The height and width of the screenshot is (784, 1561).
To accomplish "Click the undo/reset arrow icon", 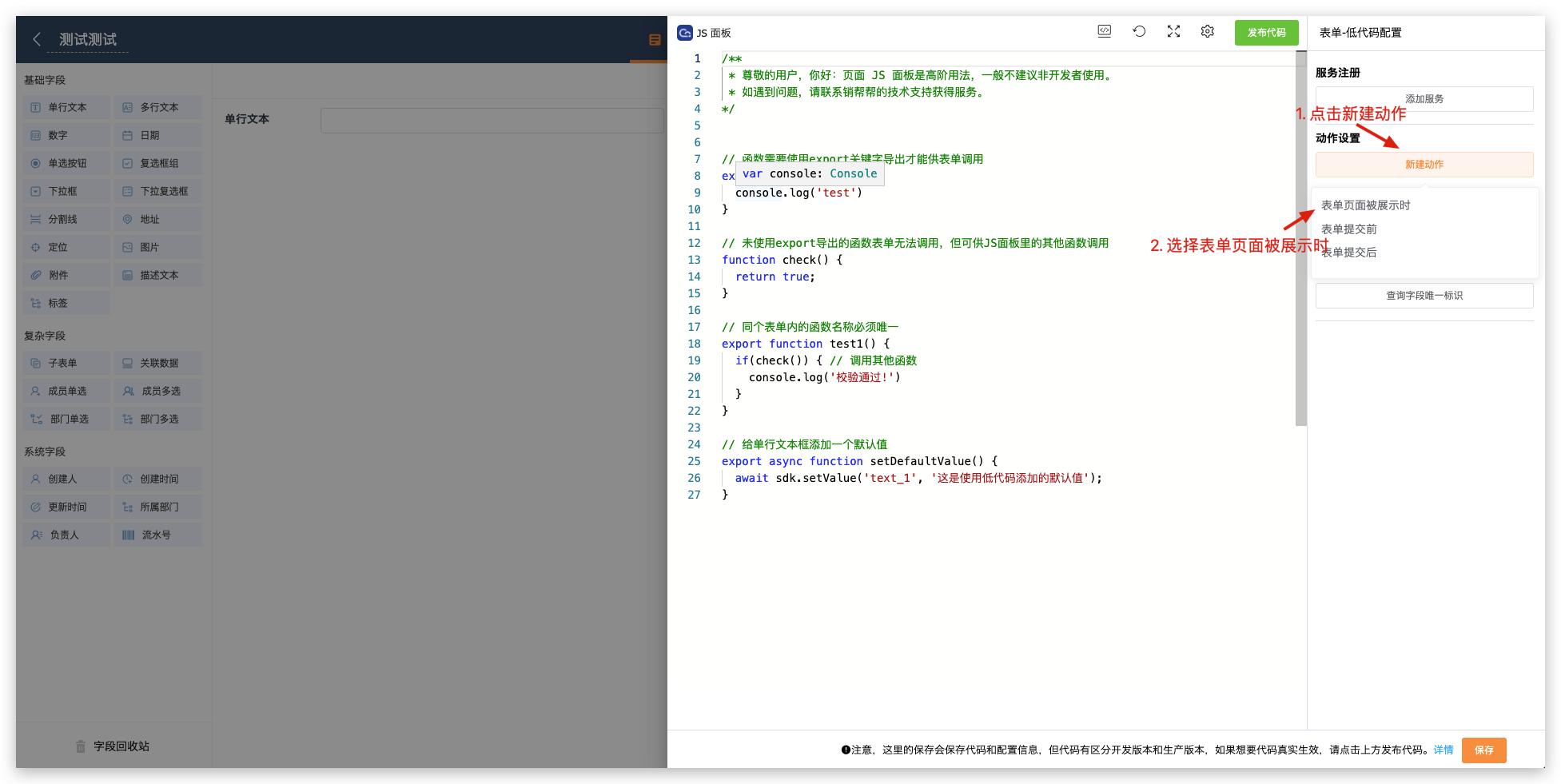I will [x=1139, y=31].
